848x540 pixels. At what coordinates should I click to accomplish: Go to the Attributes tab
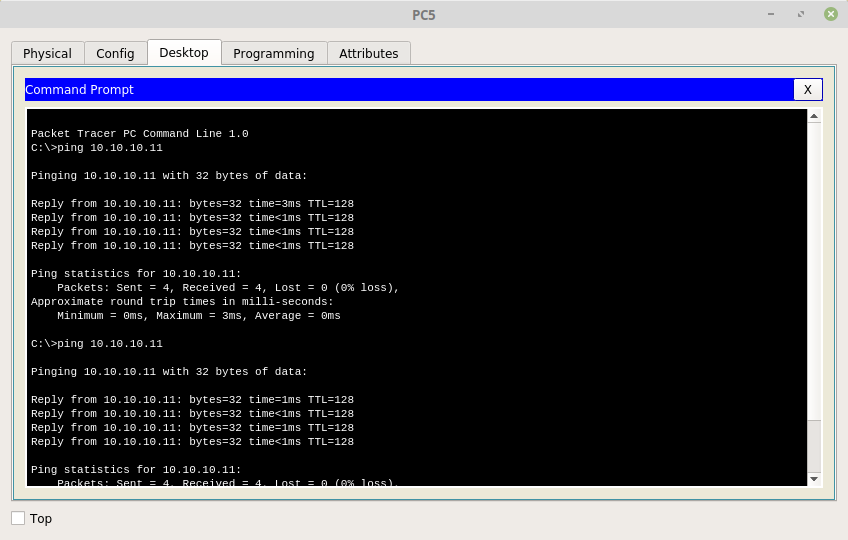point(369,54)
